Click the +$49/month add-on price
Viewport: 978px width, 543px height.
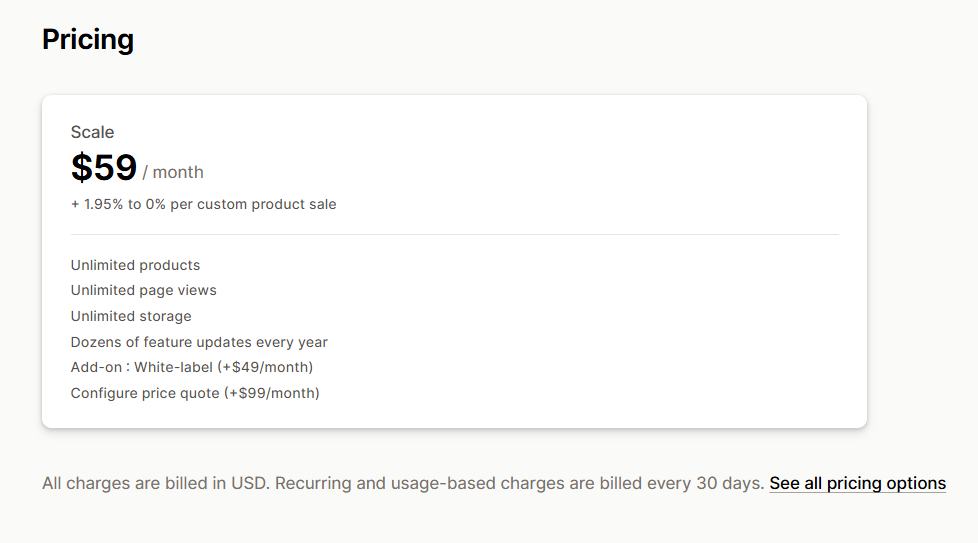[x=265, y=367]
